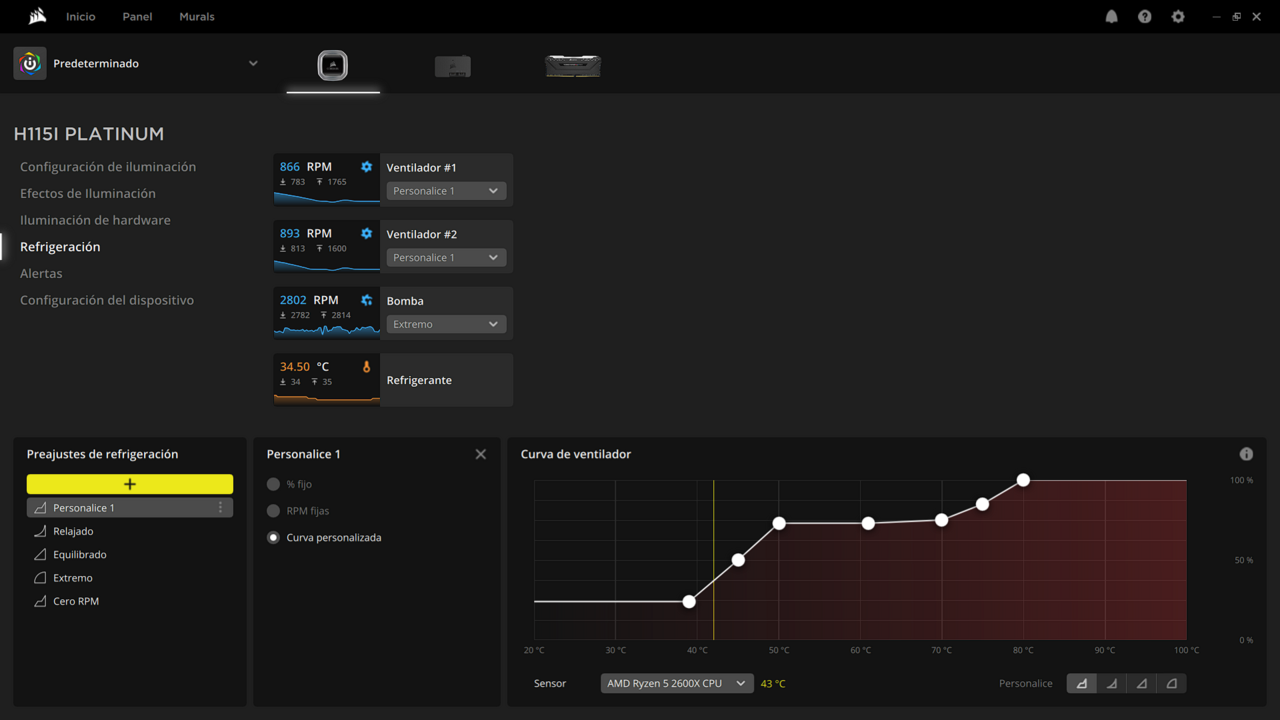This screenshot has width=1280, height=720.
Task: Click the fan icon beside 866 RPM
Action: (x=366, y=167)
